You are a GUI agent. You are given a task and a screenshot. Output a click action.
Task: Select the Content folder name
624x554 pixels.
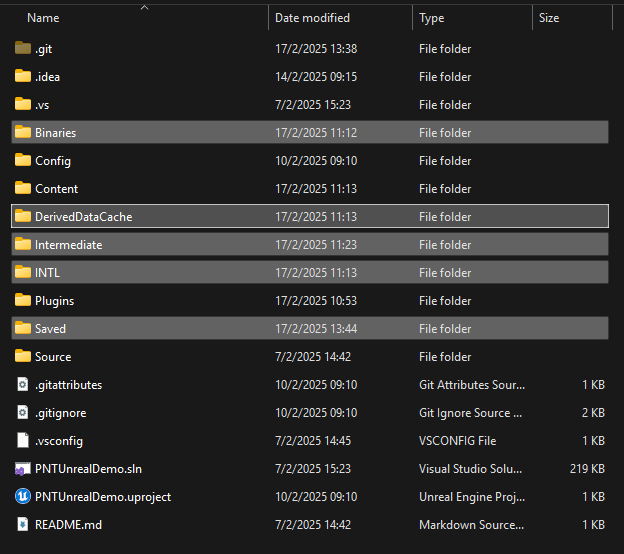pyautogui.click(x=57, y=189)
